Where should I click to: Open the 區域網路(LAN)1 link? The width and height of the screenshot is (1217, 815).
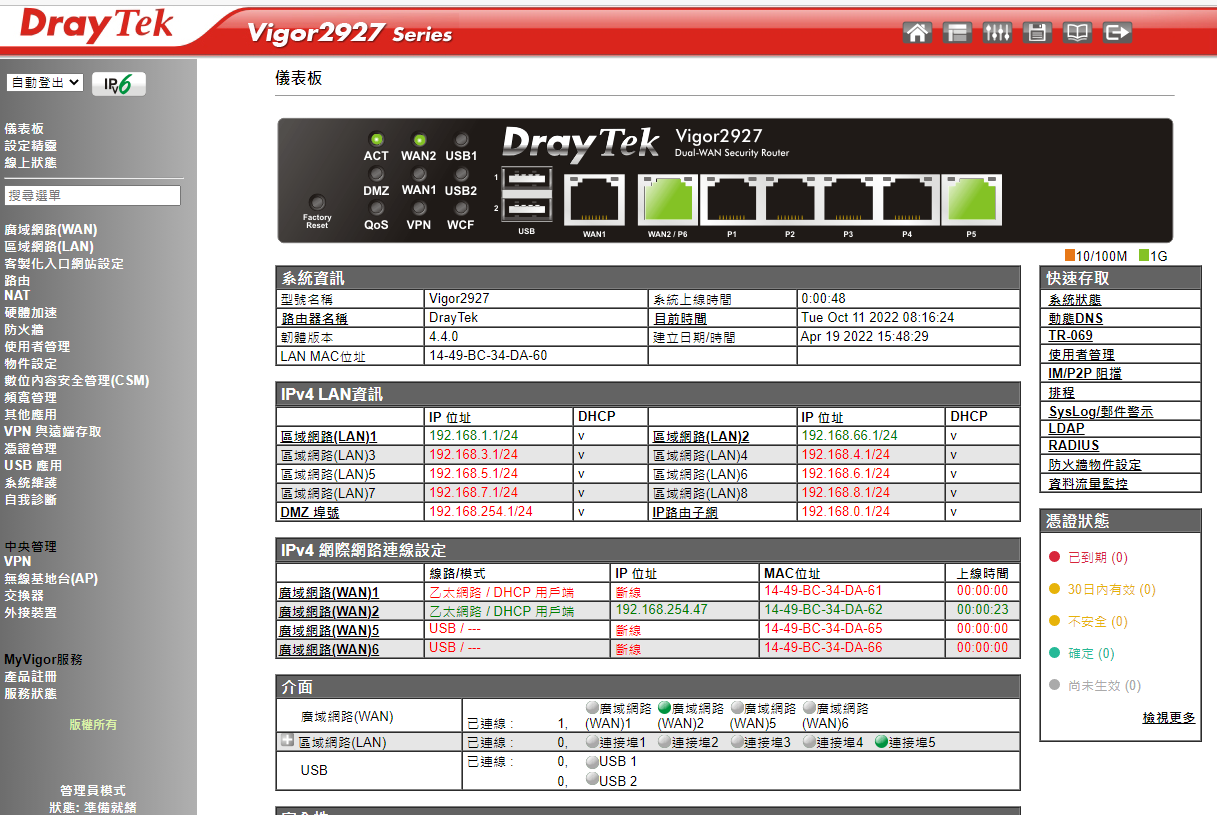coord(328,437)
